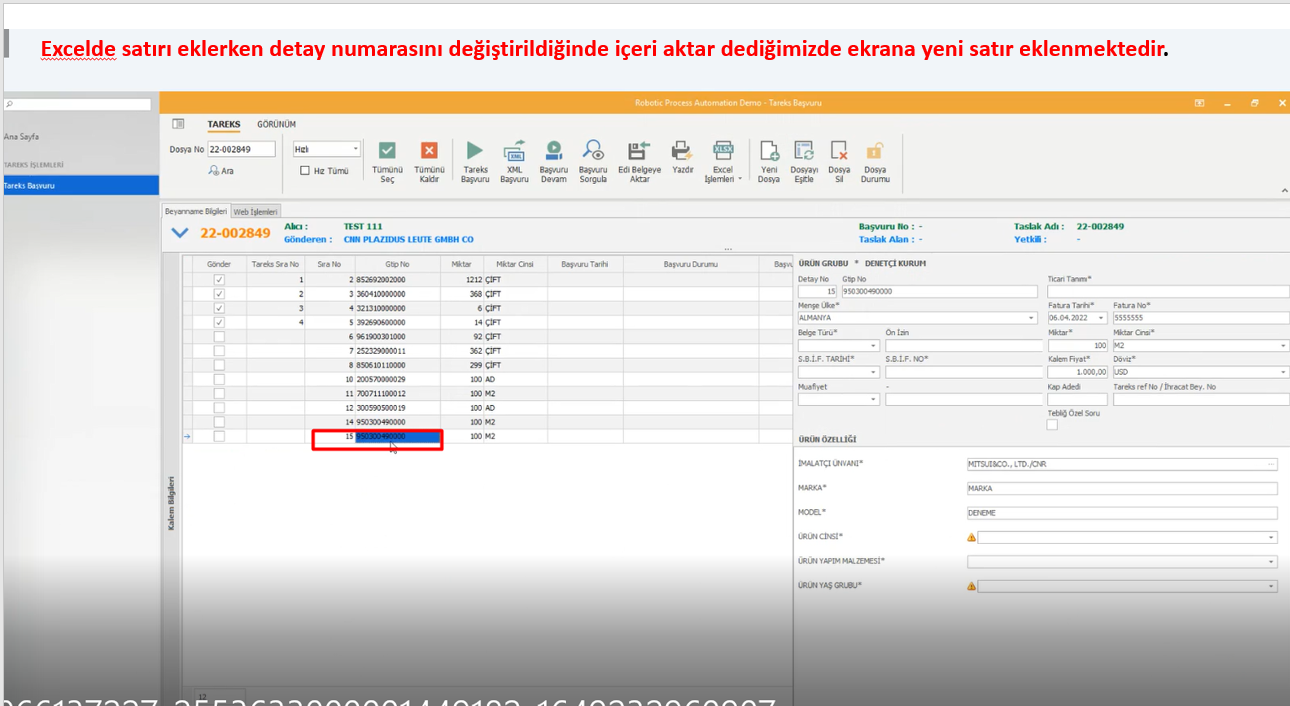Click the Dosya Sil icon
This screenshot has height=706, width=1290.
pyautogui.click(x=839, y=151)
